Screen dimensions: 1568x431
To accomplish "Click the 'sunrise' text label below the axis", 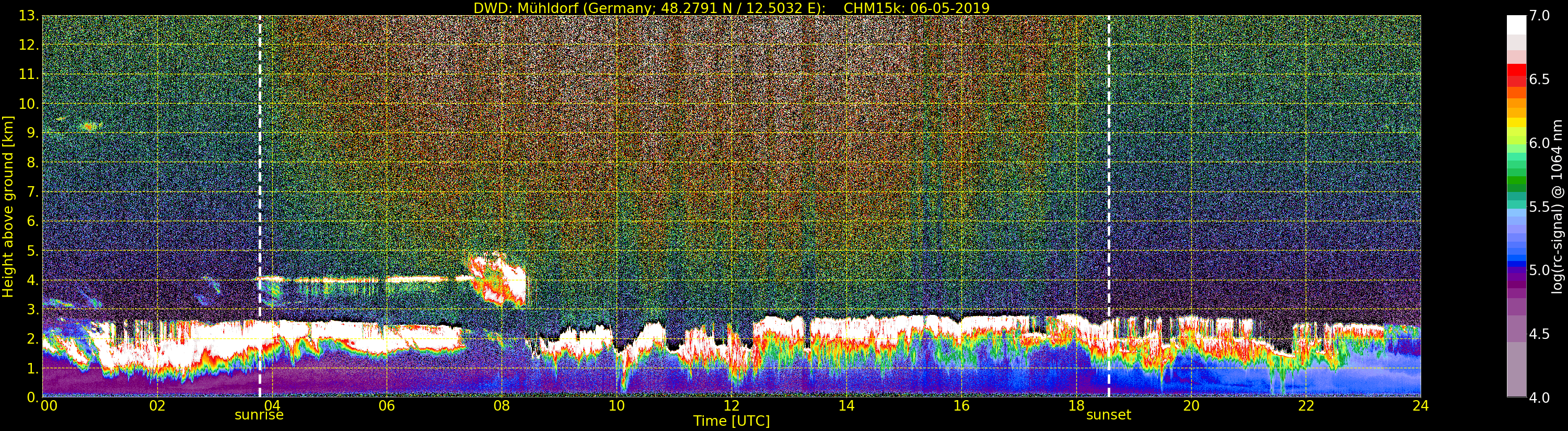I will tap(259, 415).
